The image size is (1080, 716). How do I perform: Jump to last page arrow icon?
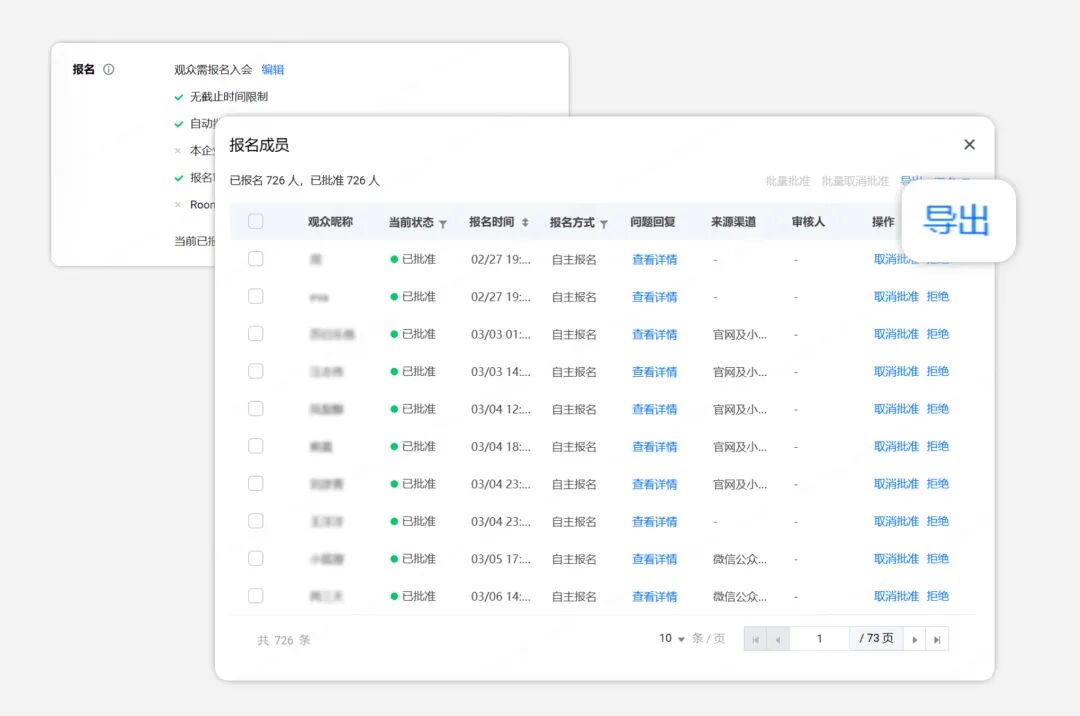click(x=937, y=639)
